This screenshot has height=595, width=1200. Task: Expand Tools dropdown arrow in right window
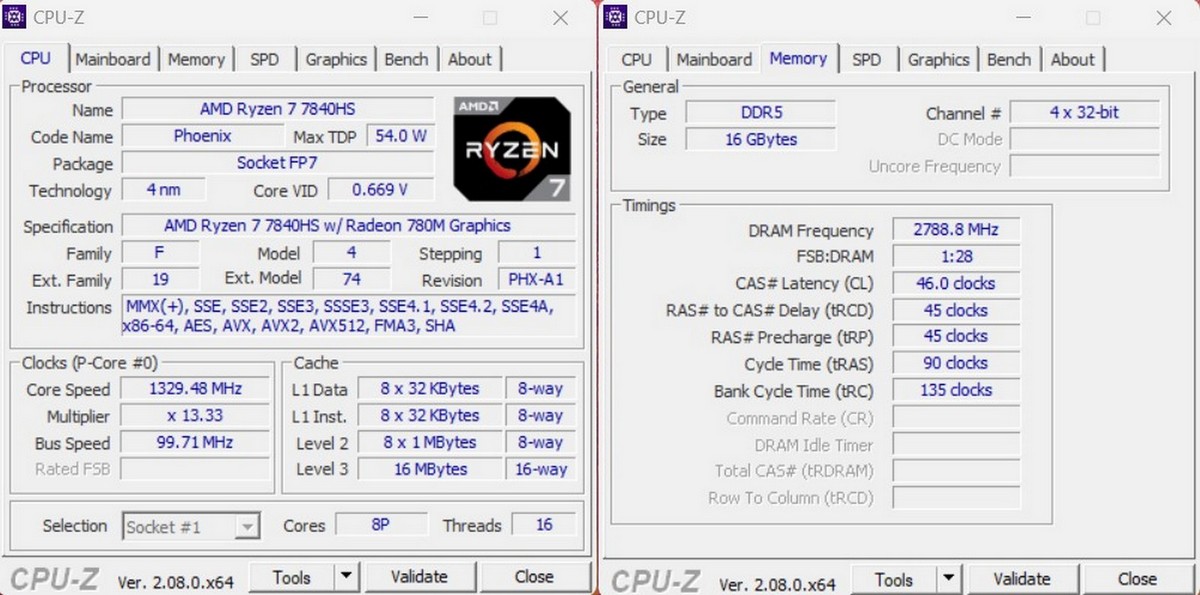[x=948, y=579]
